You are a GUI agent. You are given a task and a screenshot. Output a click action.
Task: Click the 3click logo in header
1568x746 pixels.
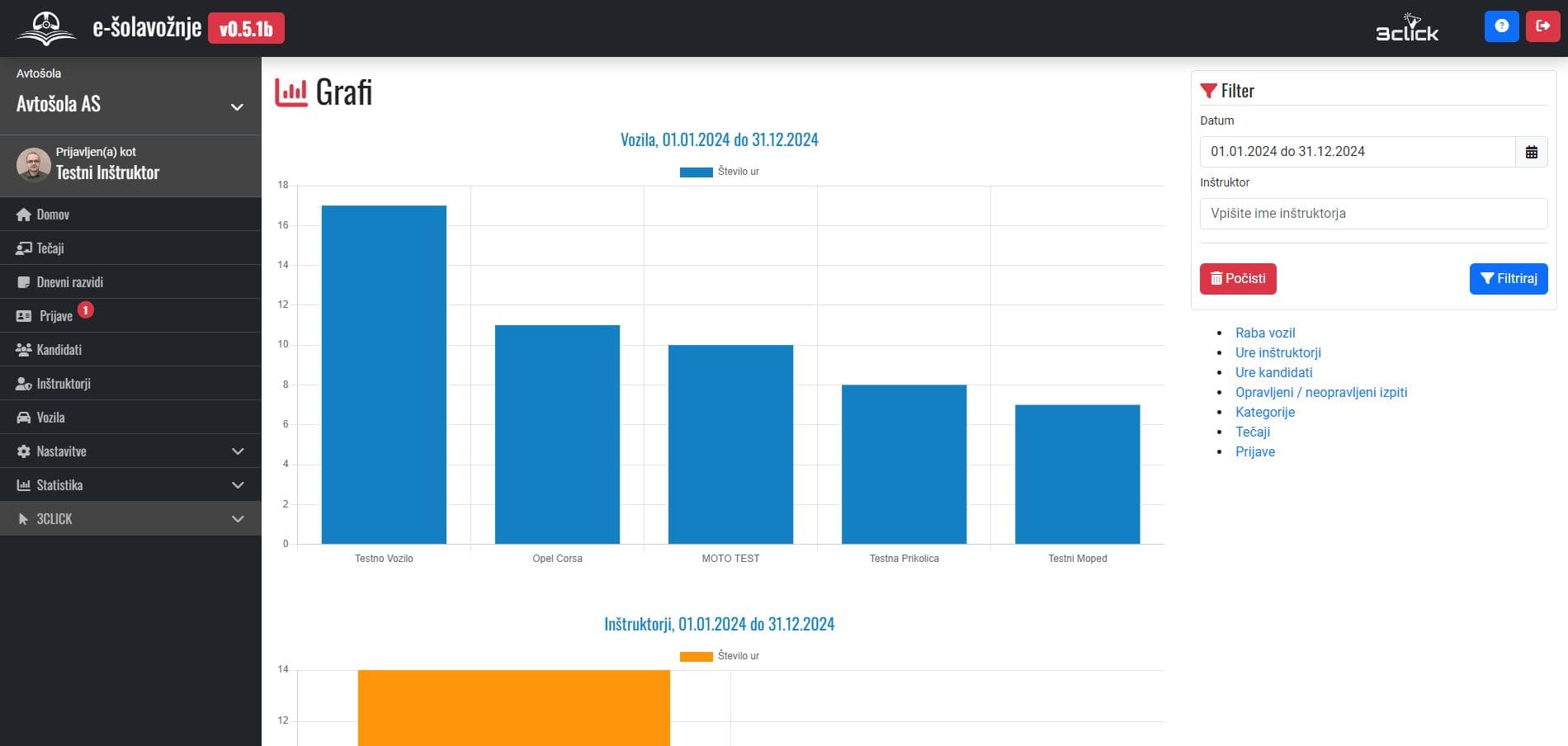click(1407, 28)
